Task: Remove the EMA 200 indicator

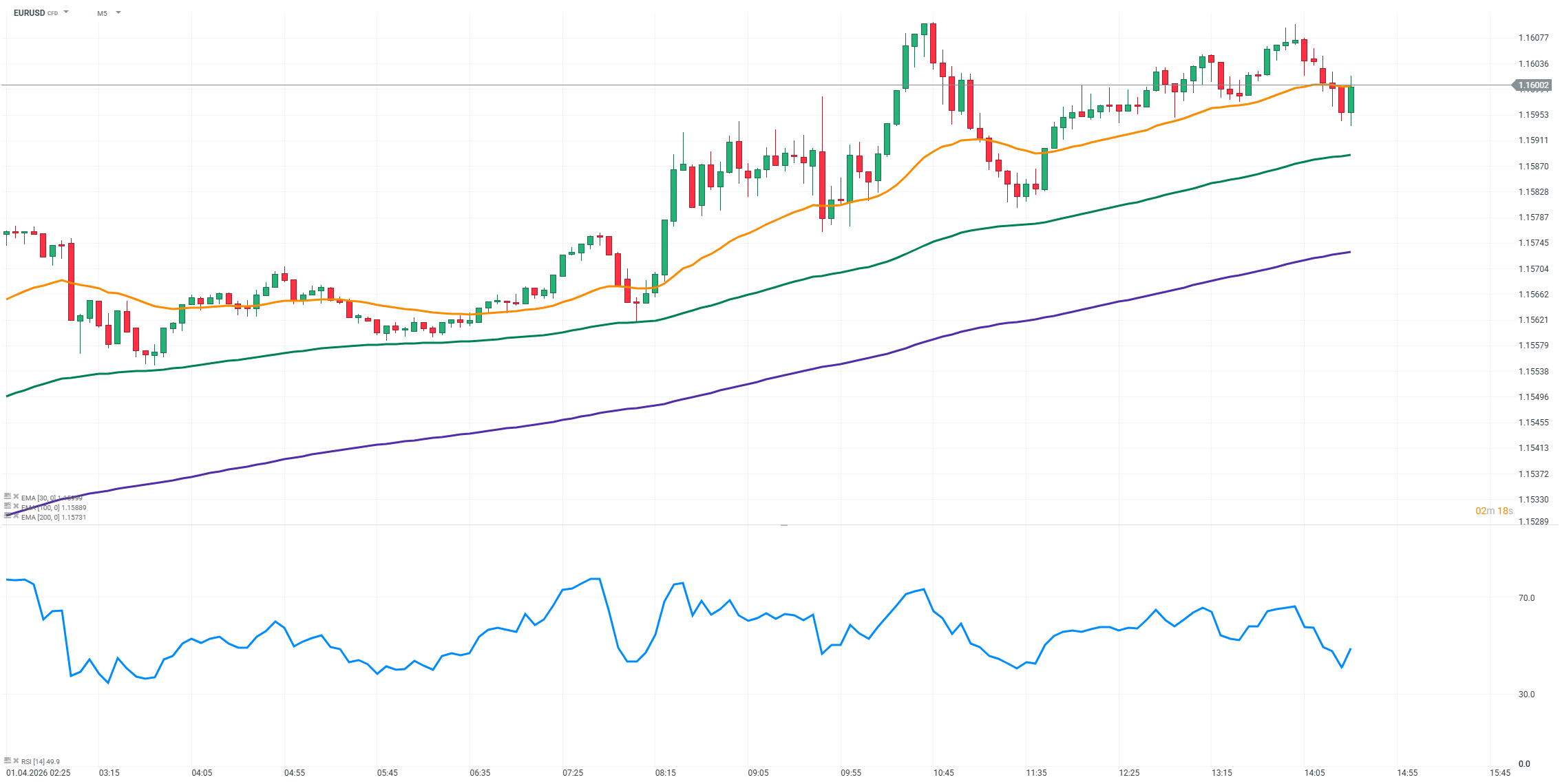Action: pos(16,516)
